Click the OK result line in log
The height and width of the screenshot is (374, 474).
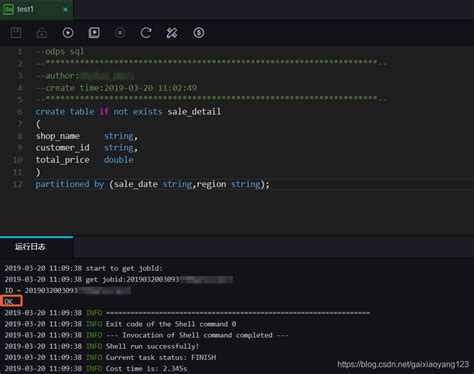click(11, 301)
